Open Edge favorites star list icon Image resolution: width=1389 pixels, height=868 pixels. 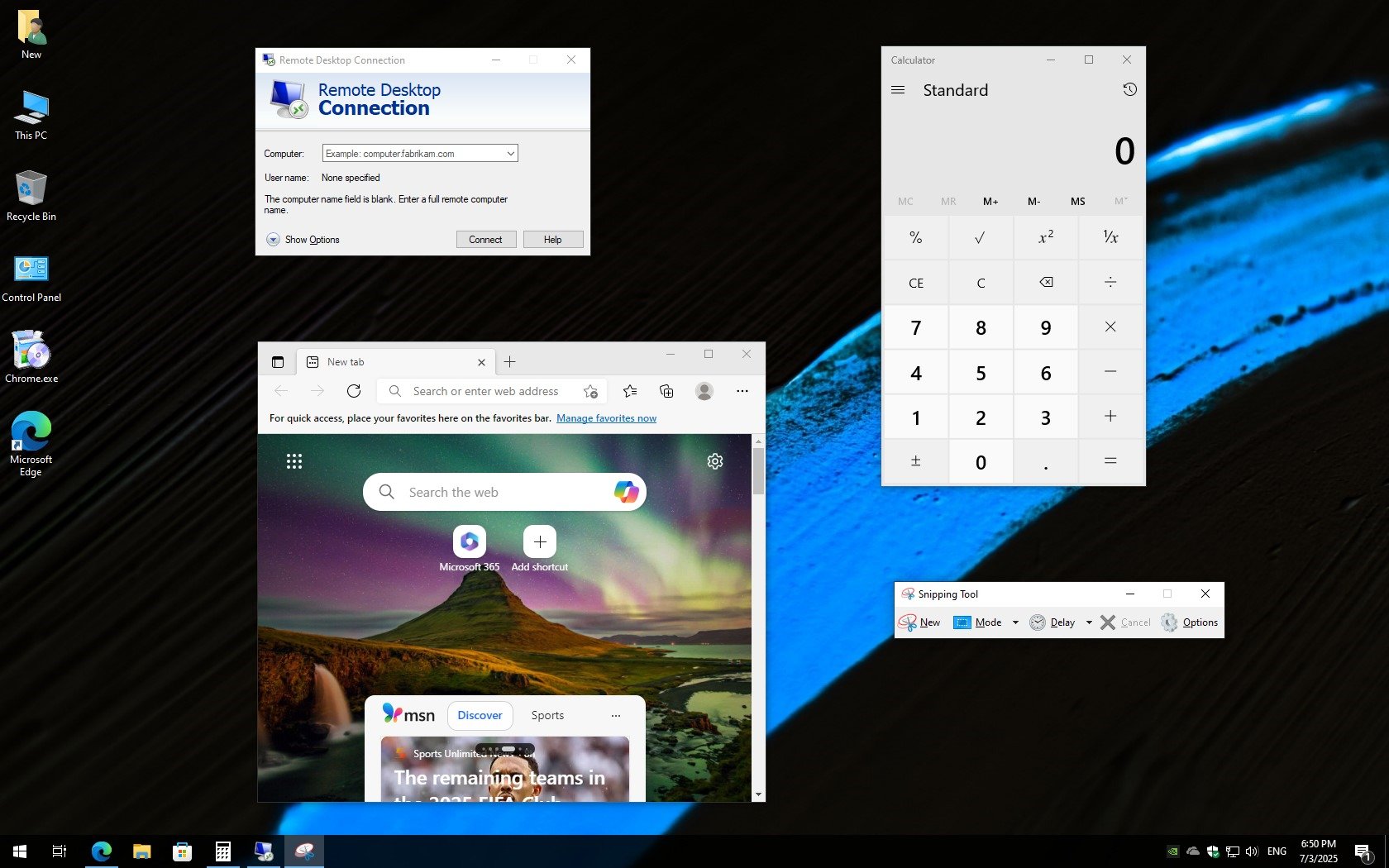tap(630, 391)
